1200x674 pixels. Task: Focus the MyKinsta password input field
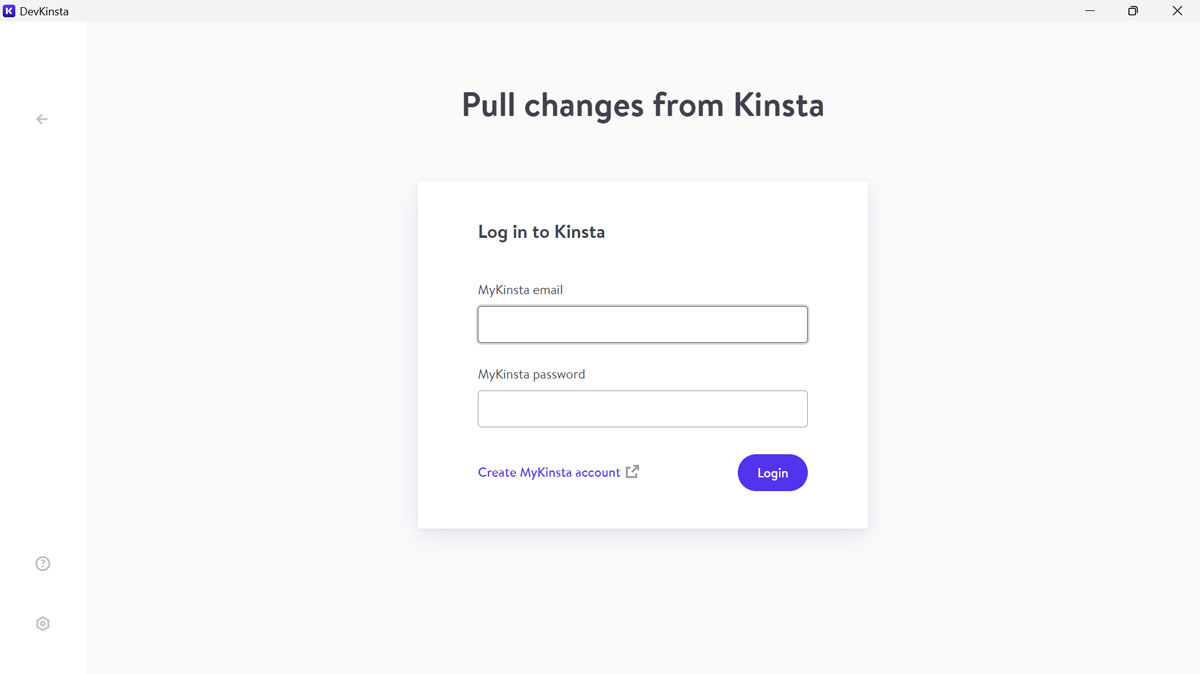[x=642, y=409]
